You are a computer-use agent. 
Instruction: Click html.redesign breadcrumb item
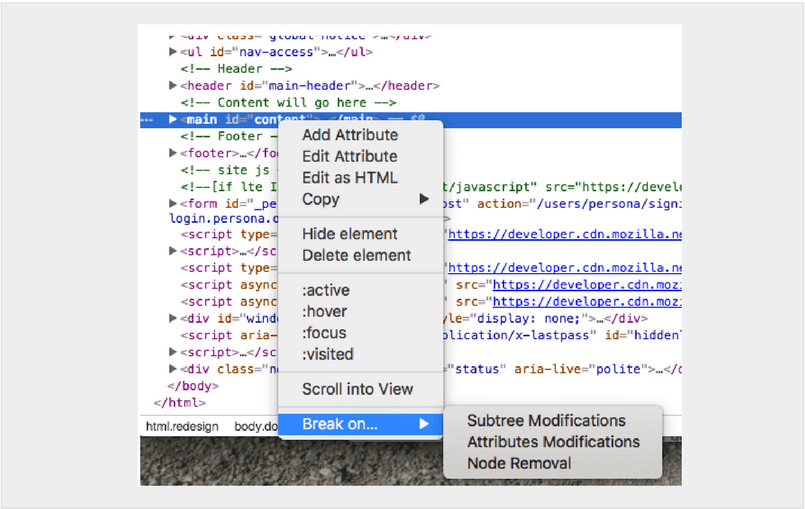coord(184,426)
